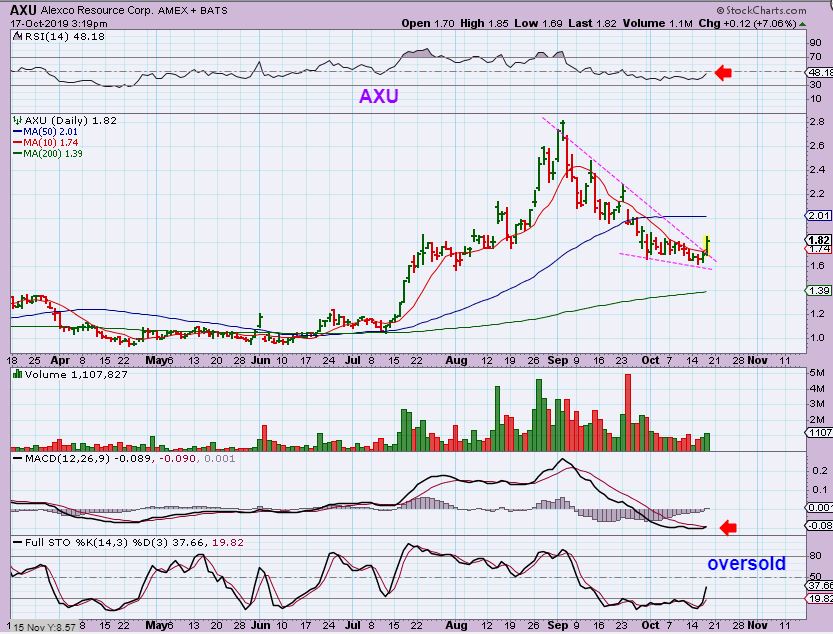Click the Sep label on the price panel date axis

[557, 360]
